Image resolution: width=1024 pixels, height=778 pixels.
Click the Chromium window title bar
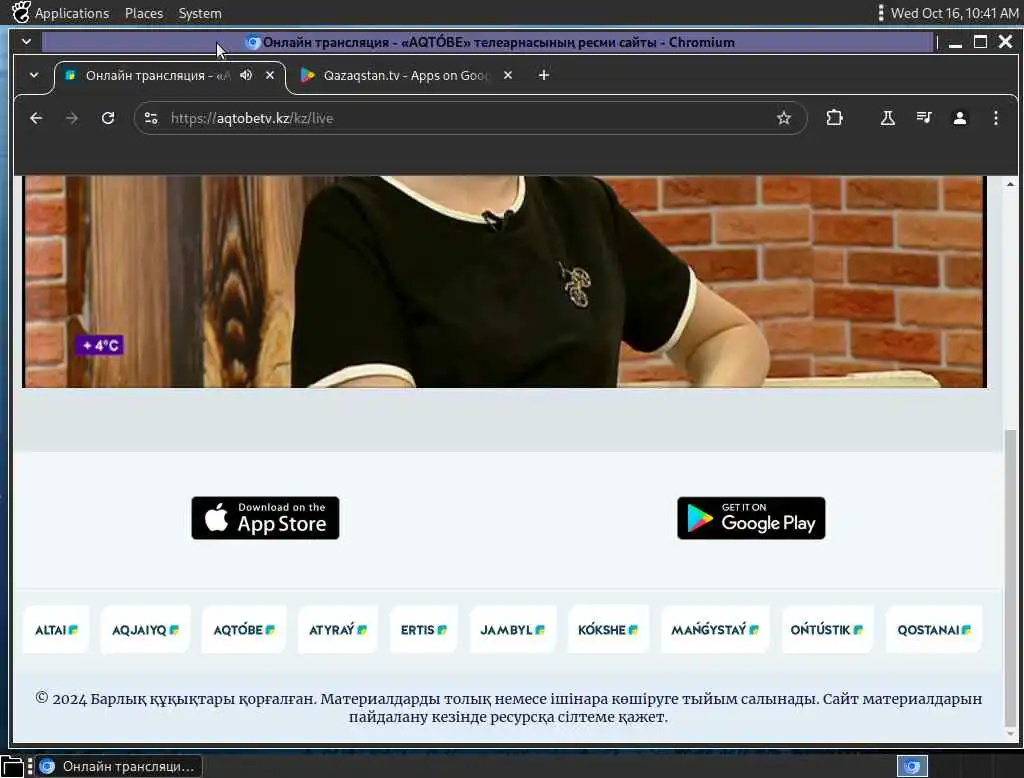click(x=488, y=42)
